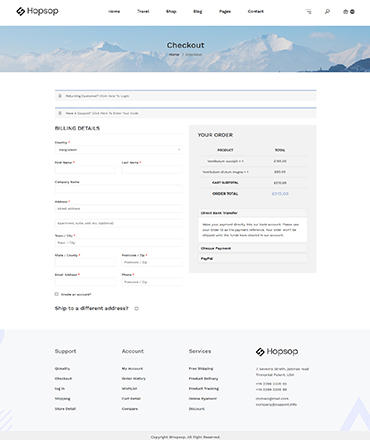Open the shopping cart icon in header
This screenshot has height=440, width=370.
pyautogui.click(x=346, y=12)
